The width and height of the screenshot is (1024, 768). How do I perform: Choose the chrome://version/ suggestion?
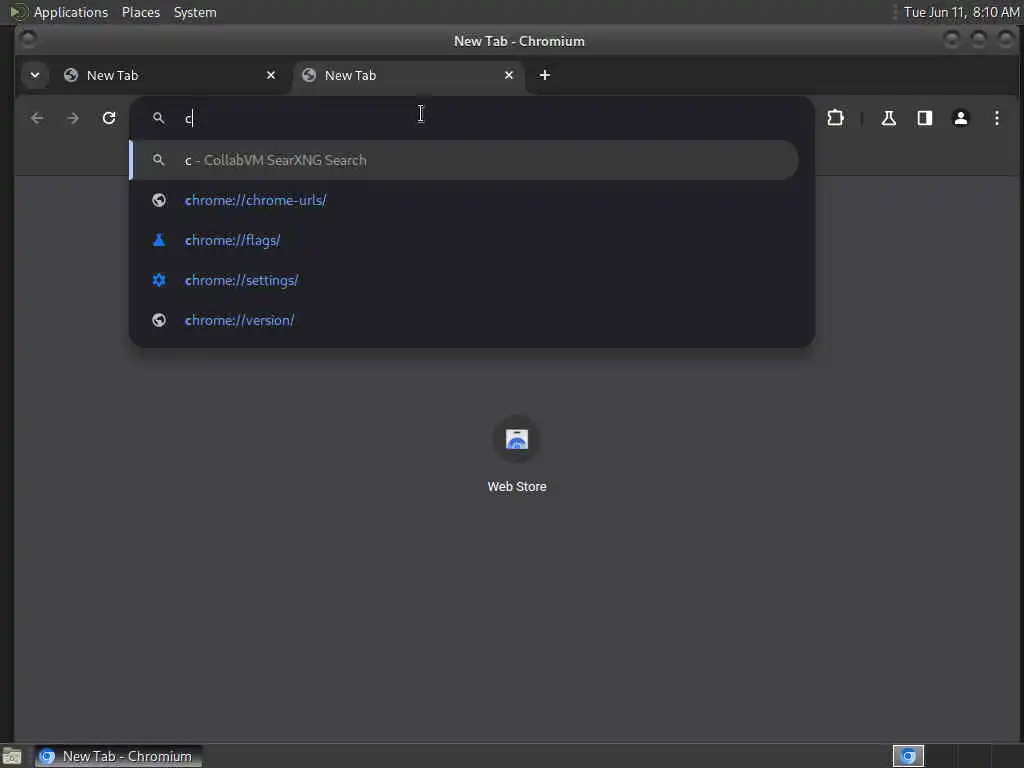click(464, 320)
